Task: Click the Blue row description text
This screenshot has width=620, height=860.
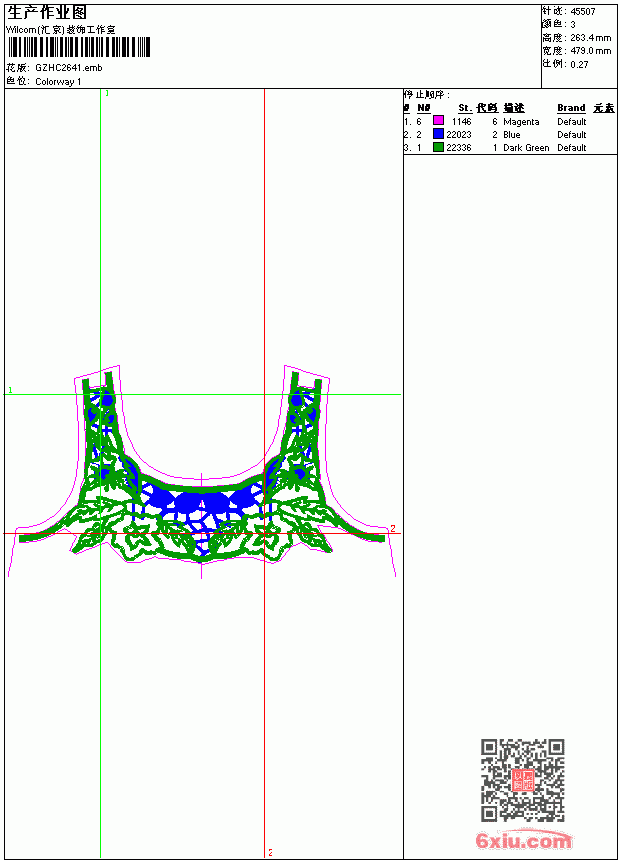Action: [x=511, y=134]
